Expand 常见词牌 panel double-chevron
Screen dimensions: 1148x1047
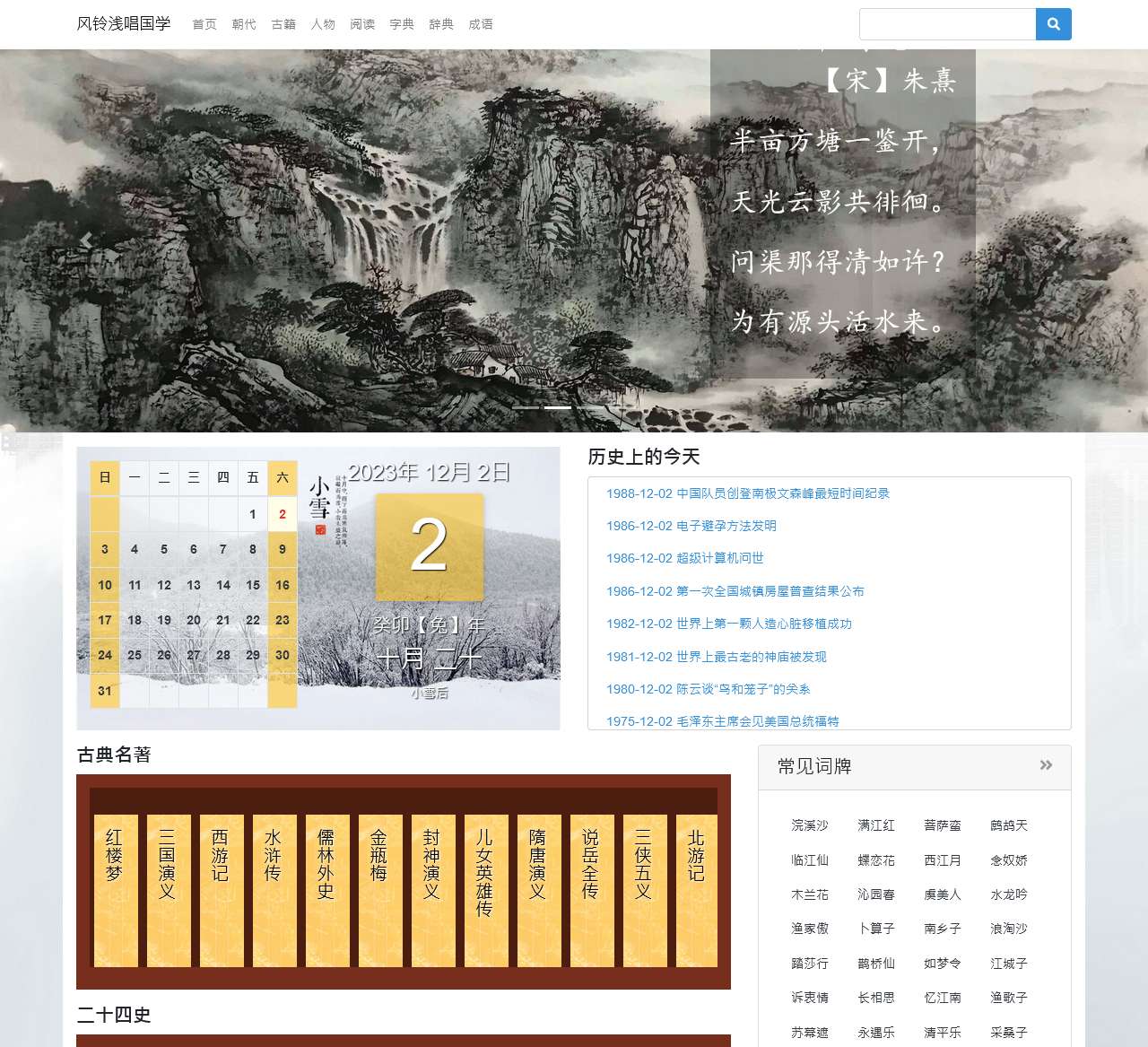(x=1046, y=765)
